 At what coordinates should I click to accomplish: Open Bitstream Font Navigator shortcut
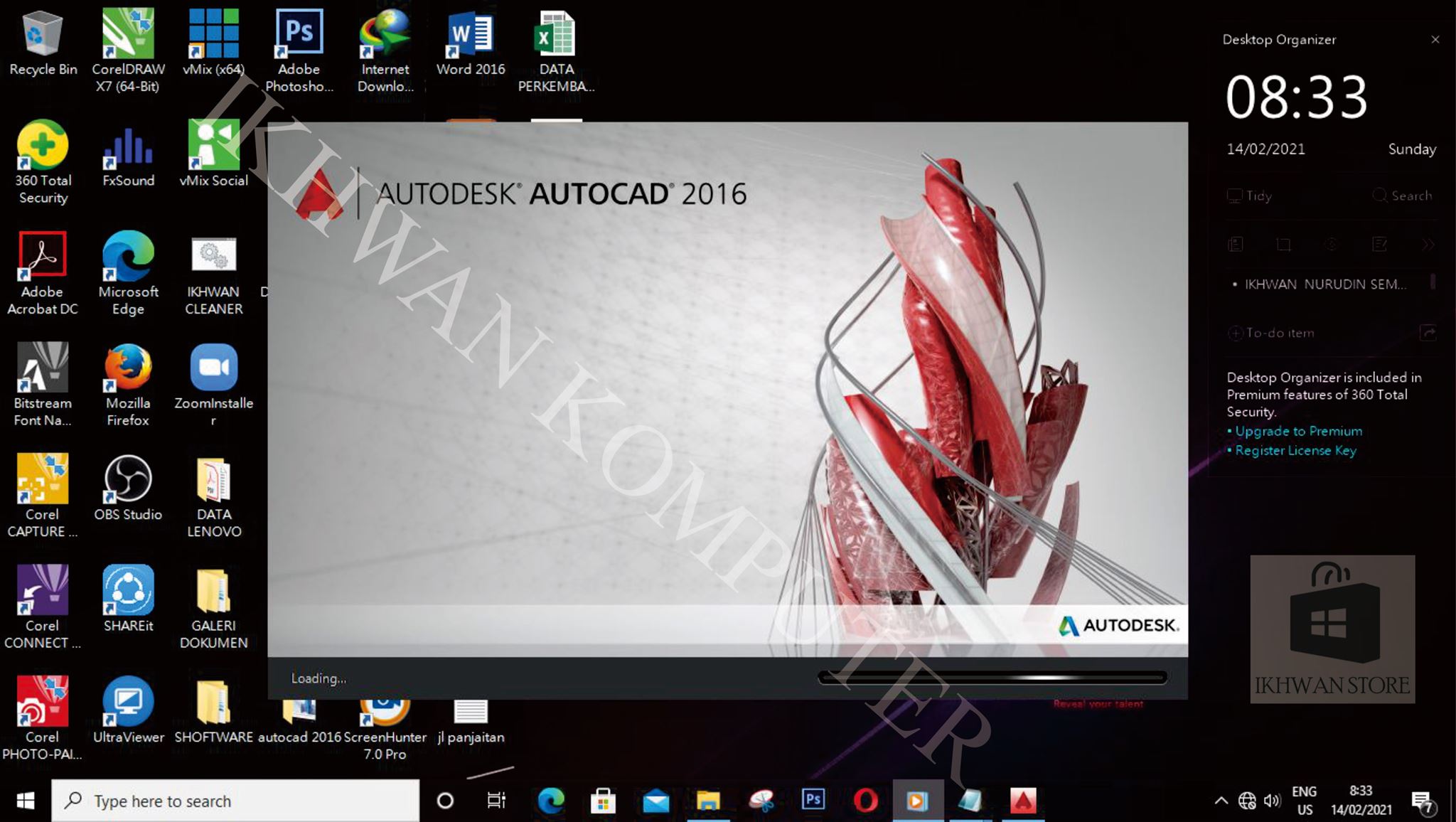point(43,385)
